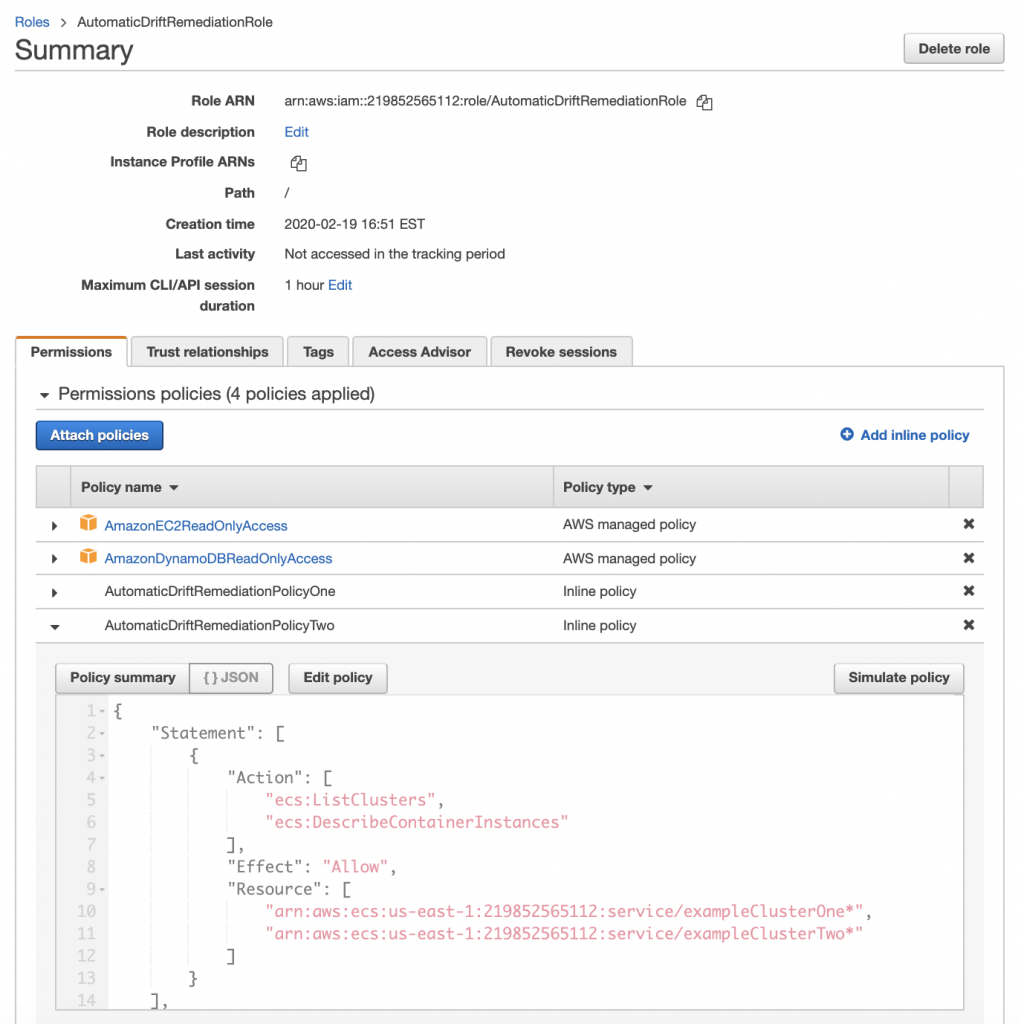The height and width of the screenshot is (1024, 1021).
Task: Sort the table by Policy type
Action: 608,487
